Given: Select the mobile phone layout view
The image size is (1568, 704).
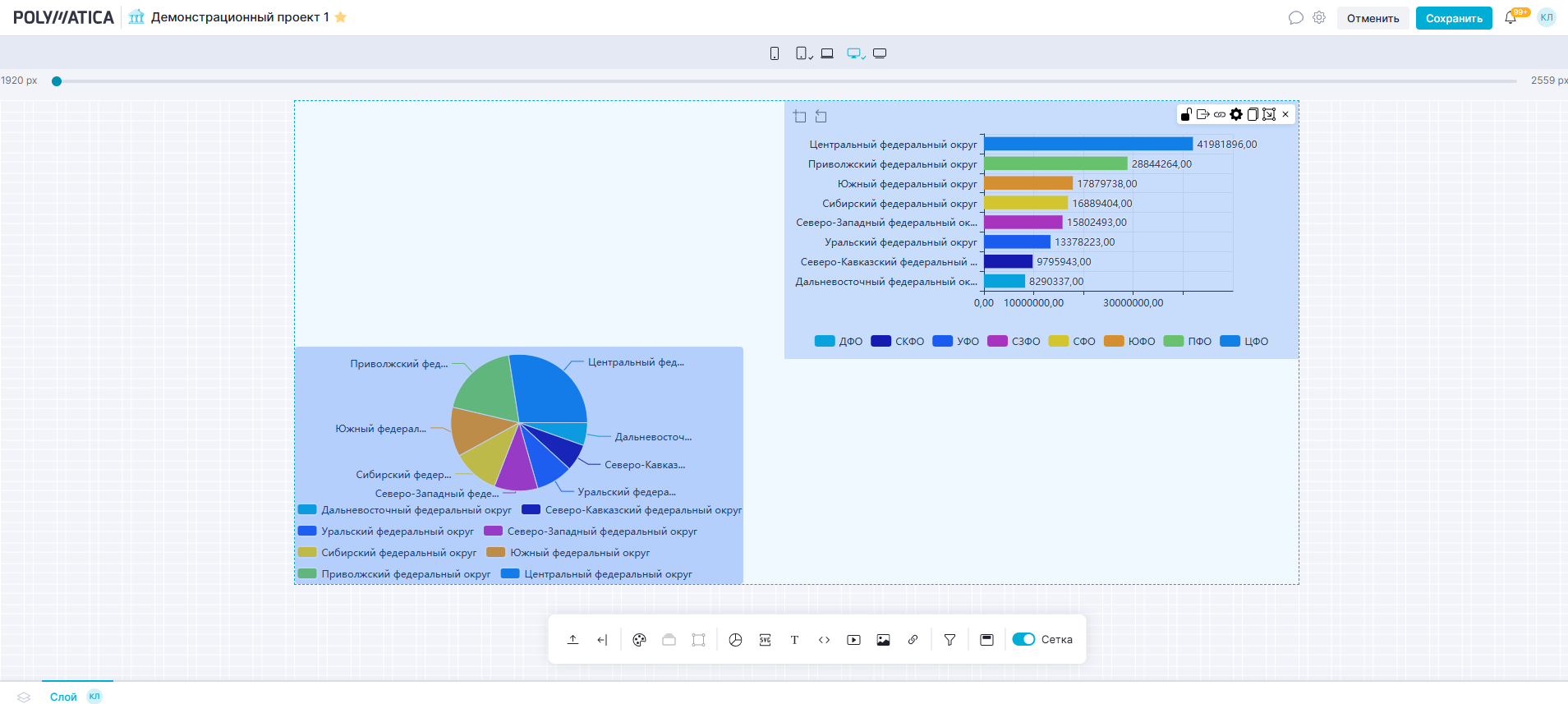Looking at the screenshot, I should pos(774,53).
